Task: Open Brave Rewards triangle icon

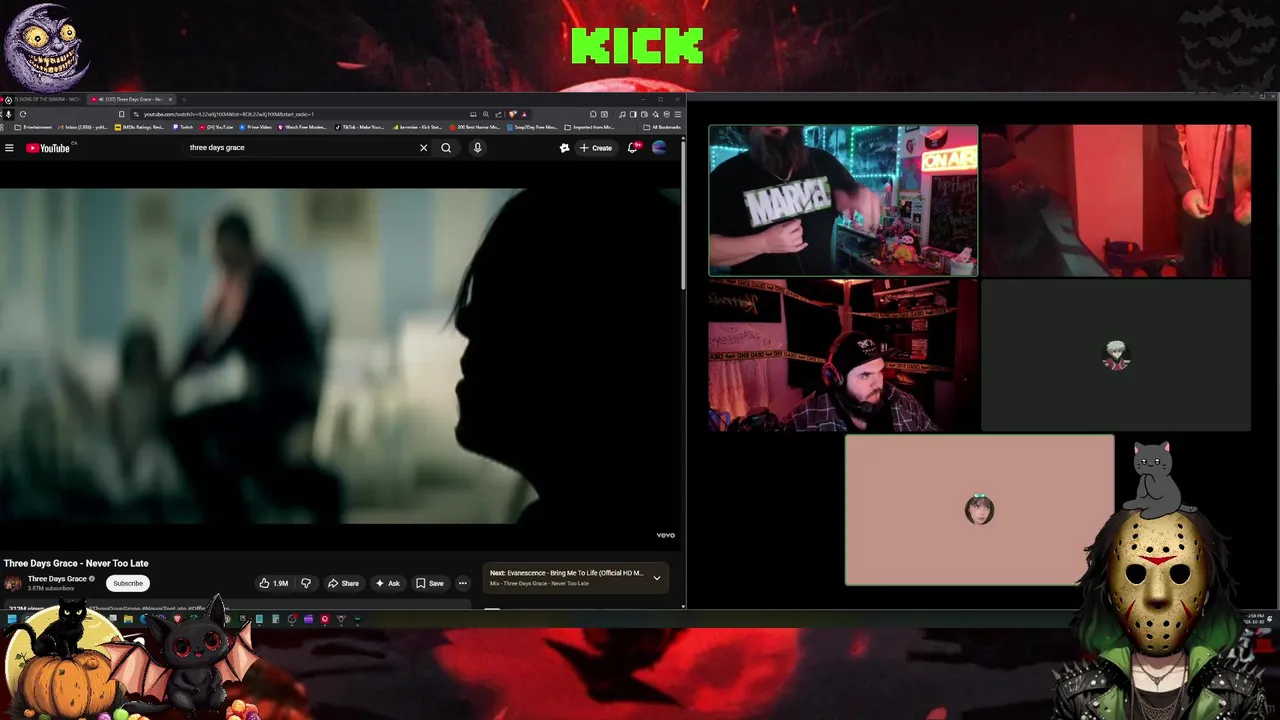Action: (x=523, y=114)
